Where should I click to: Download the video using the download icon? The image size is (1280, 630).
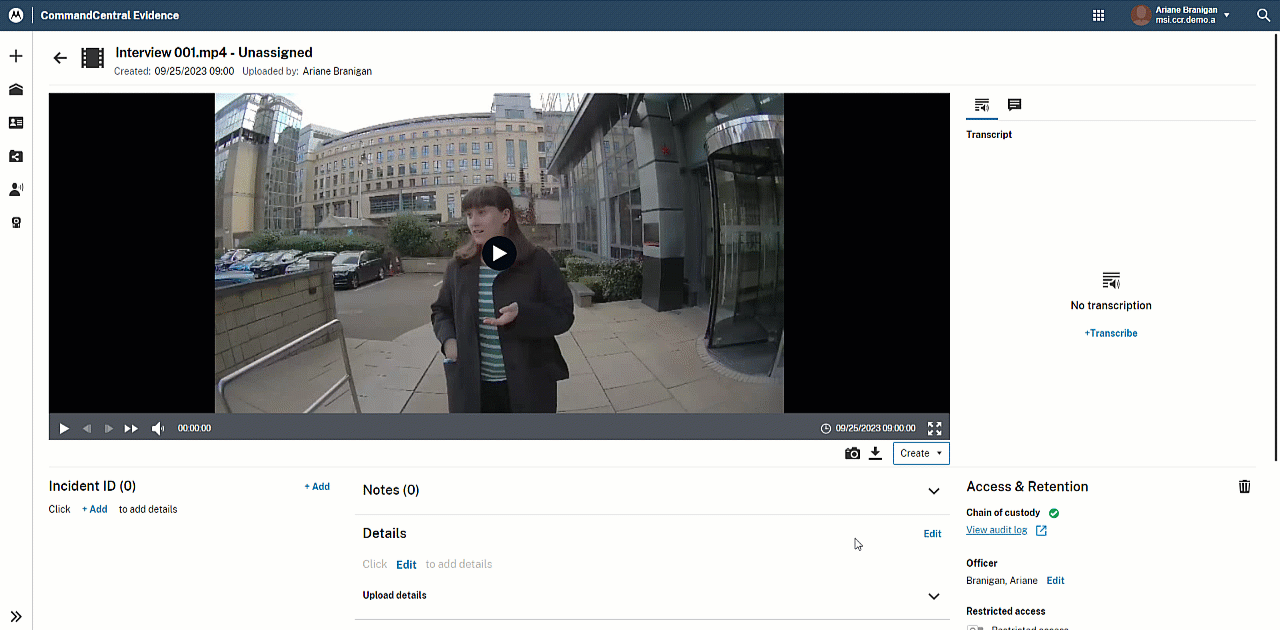tap(875, 454)
